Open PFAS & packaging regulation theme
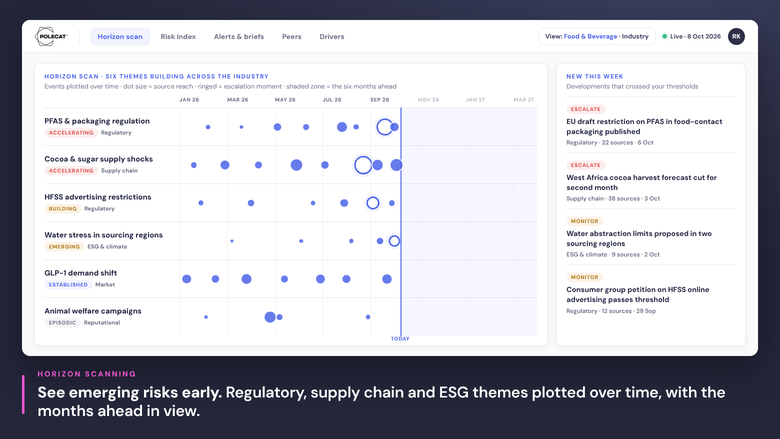The height and width of the screenshot is (439, 780). point(97,121)
